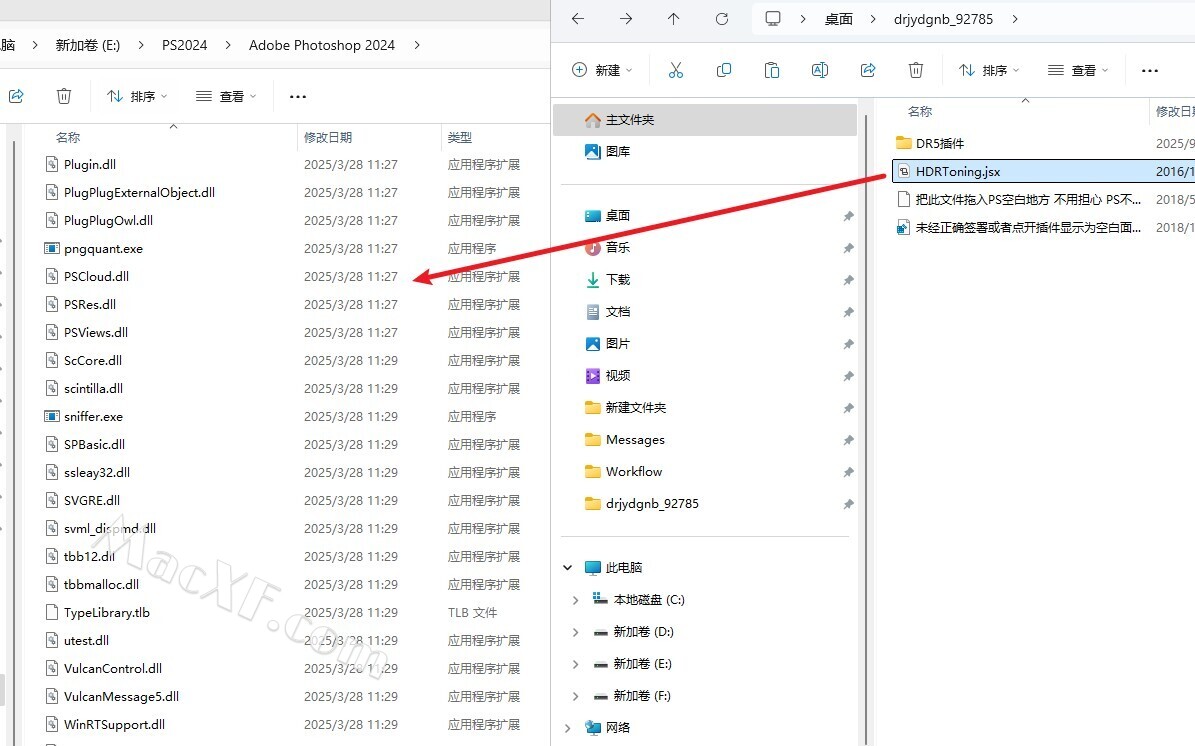Click PS2024 in the breadcrumb path
This screenshot has height=746, width=1195.
click(x=183, y=45)
